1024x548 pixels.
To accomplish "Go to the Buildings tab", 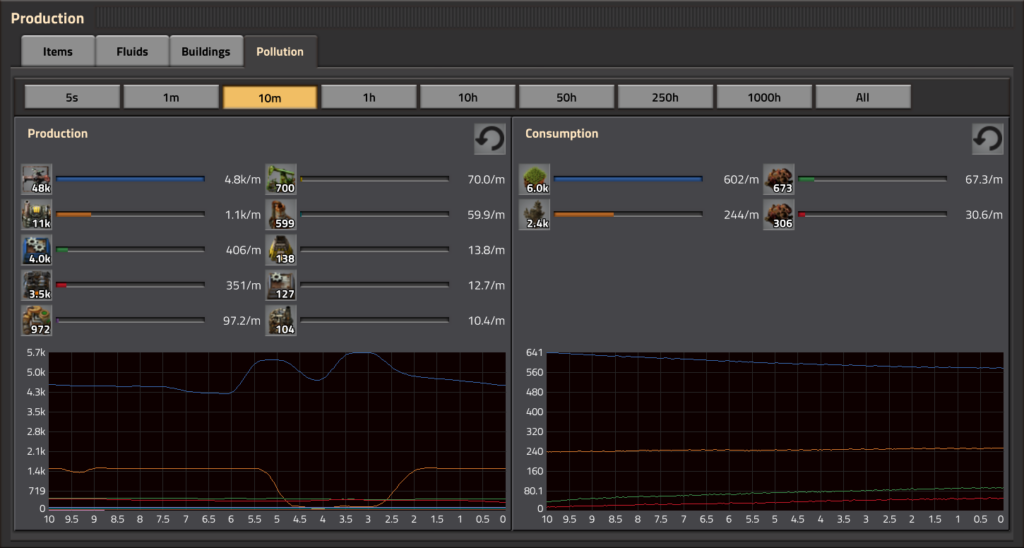I will click(x=206, y=52).
